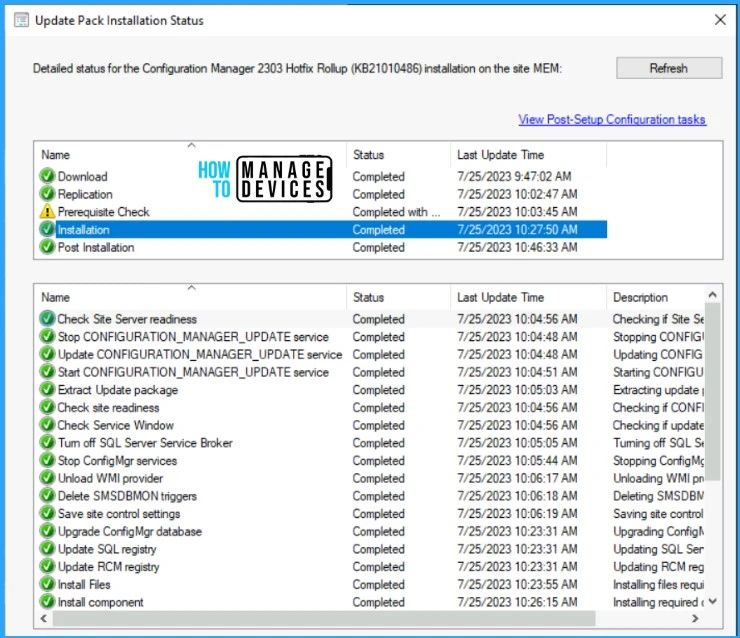Click status icon for Check Service Window
740x638 pixels.
pyautogui.click(x=47, y=425)
